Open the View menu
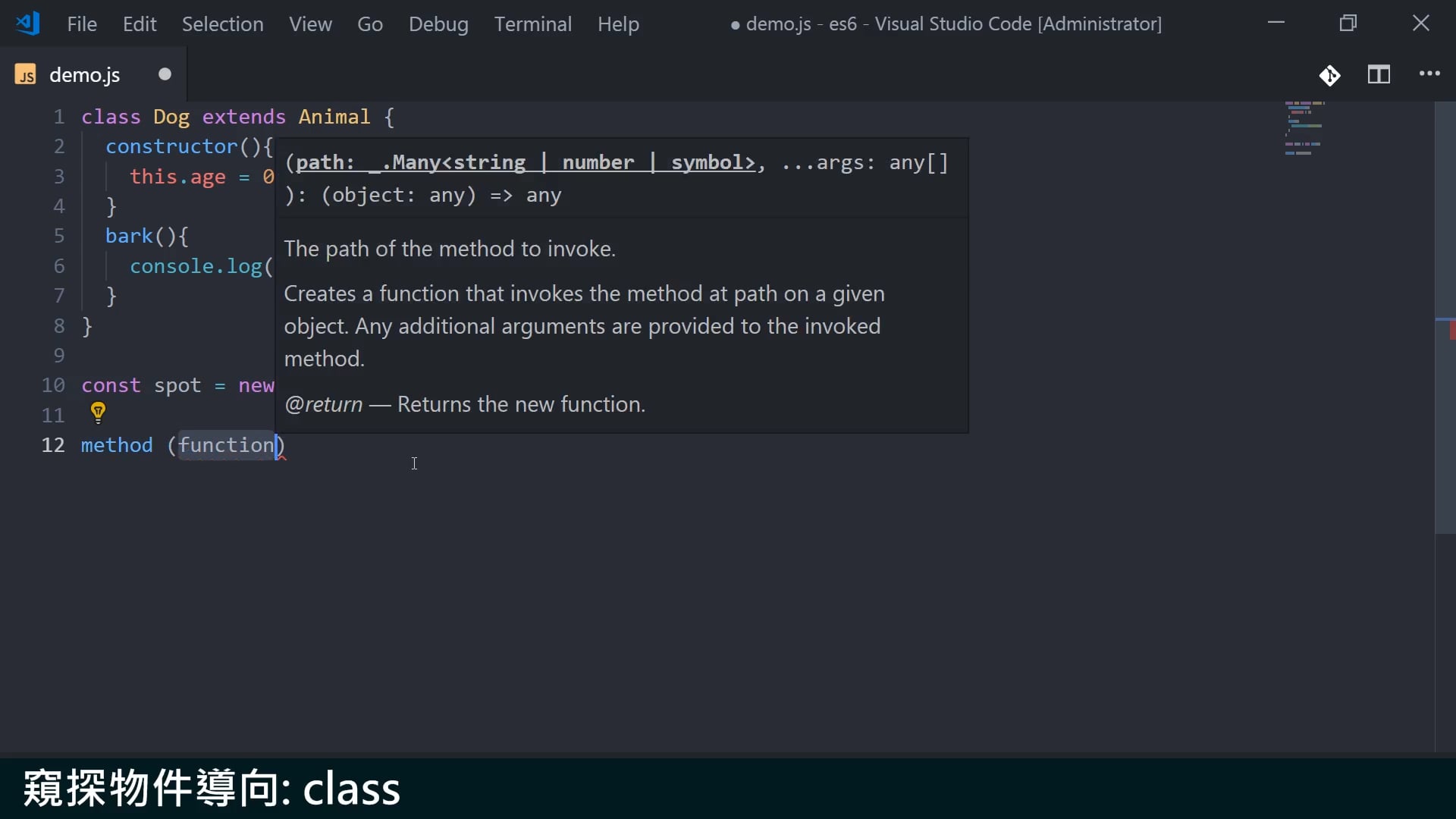This screenshot has width=1456, height=819. (310, 24)
